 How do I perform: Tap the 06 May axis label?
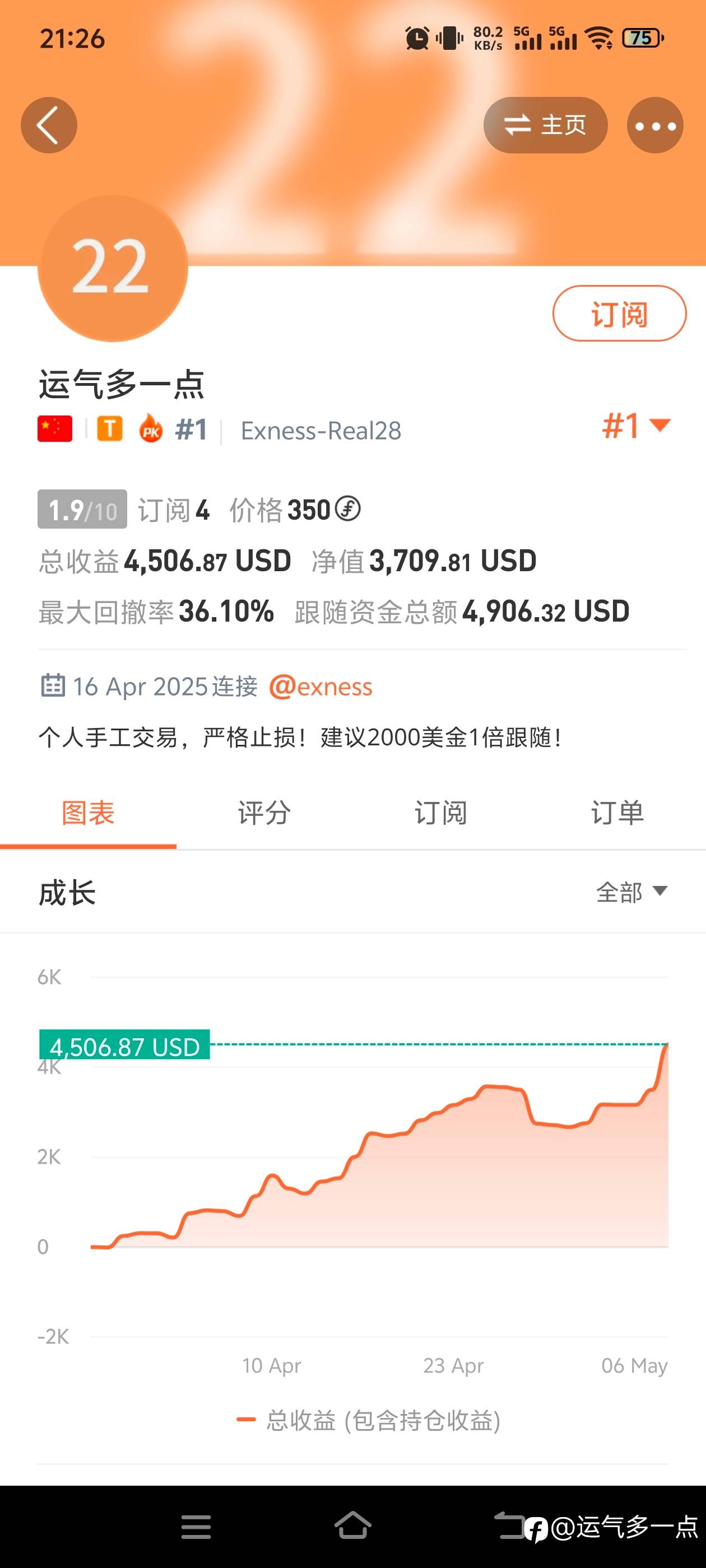(x=635, y=1366)
